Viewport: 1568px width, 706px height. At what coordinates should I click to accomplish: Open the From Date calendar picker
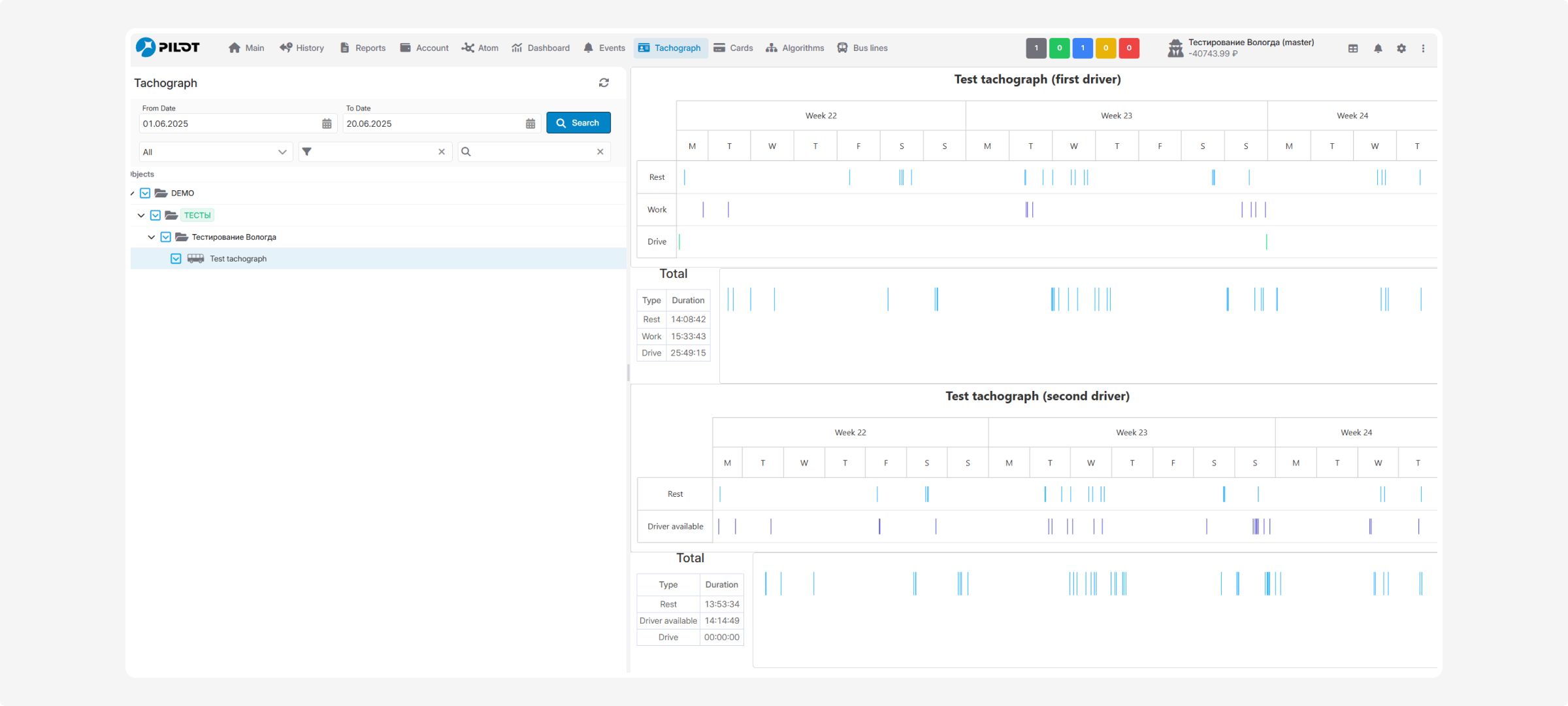[327, 124]
